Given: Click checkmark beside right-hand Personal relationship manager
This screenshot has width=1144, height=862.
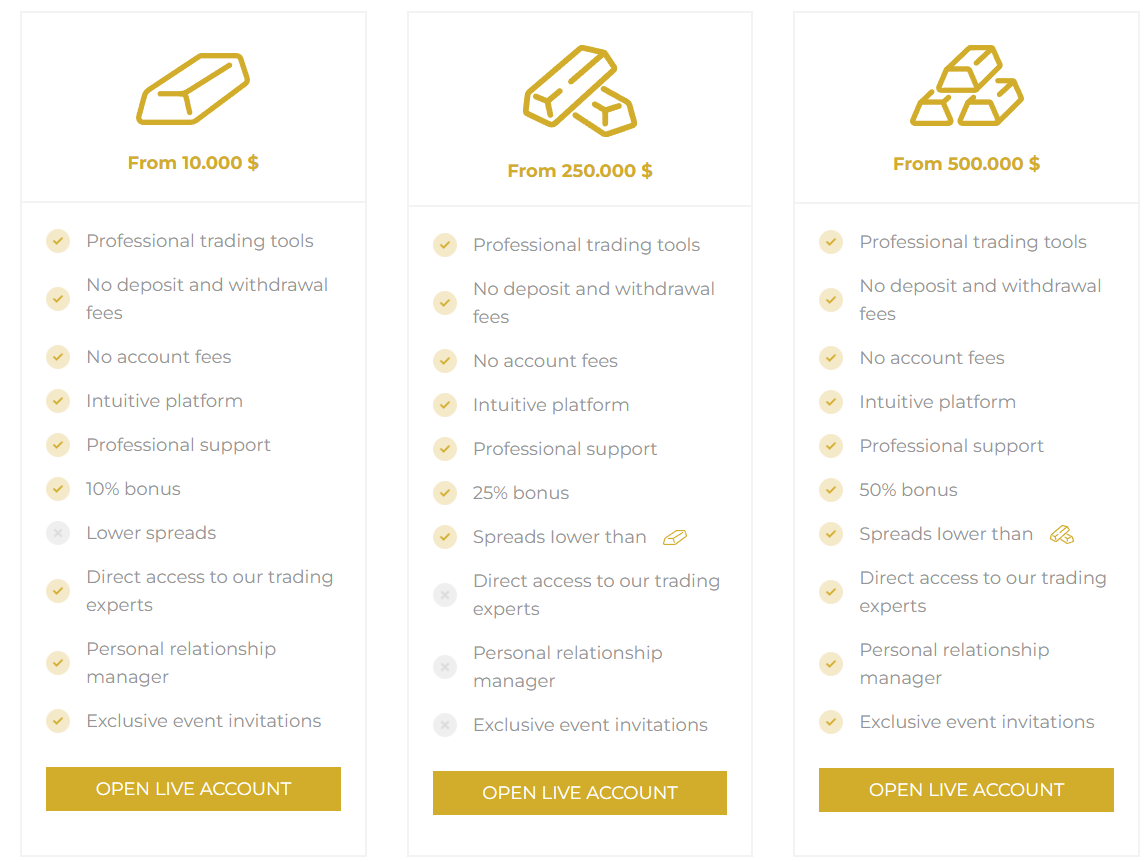Looking at the screenshot, I should (x=831, y=664).
